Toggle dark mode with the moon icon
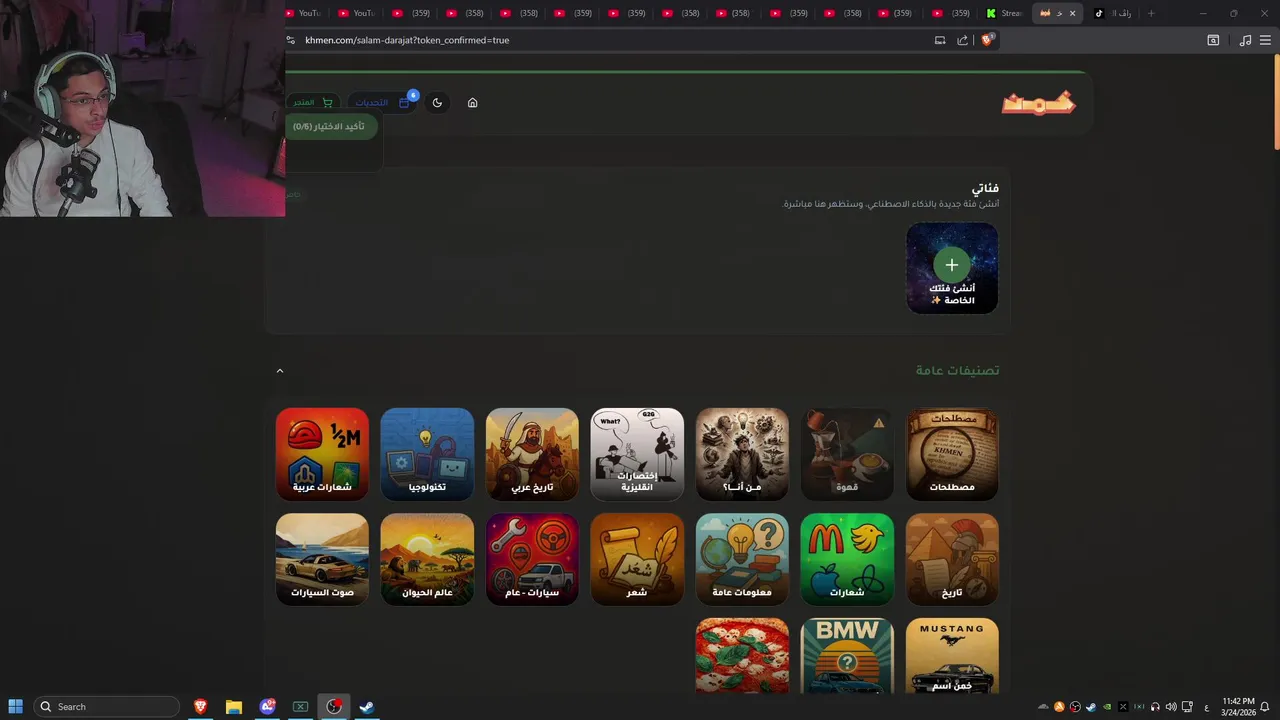The height and width of the screenshot is (720, 1280). click(x=437, y=102)
